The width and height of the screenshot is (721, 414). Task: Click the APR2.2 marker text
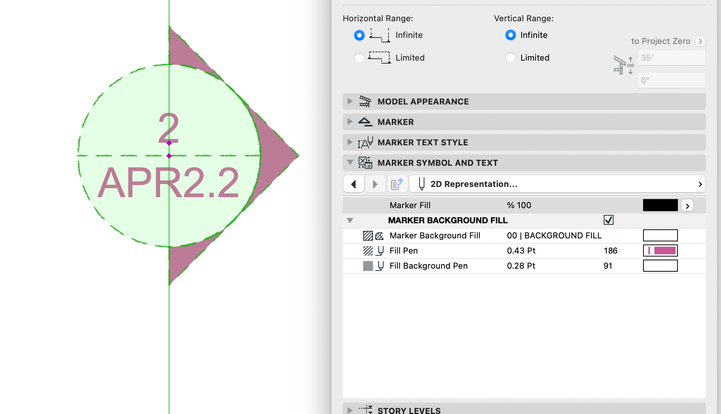[x=168, y=183]
